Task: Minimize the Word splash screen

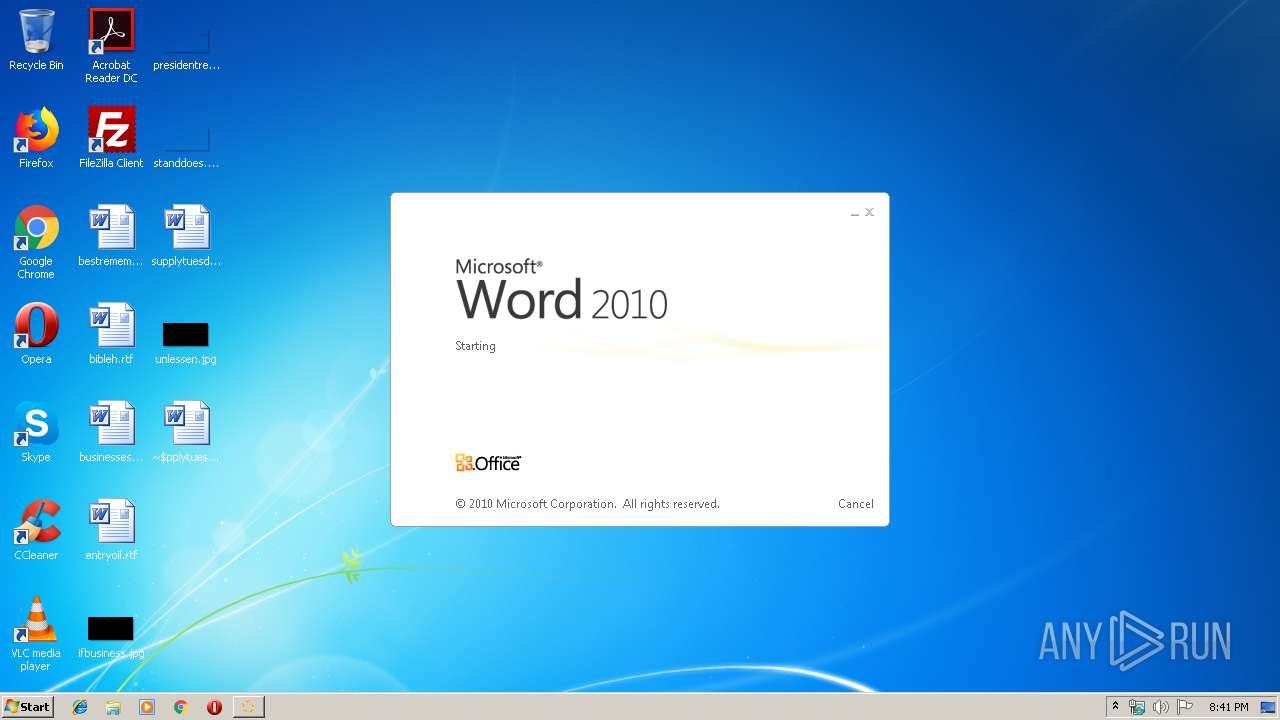Action: pos(855,213)
